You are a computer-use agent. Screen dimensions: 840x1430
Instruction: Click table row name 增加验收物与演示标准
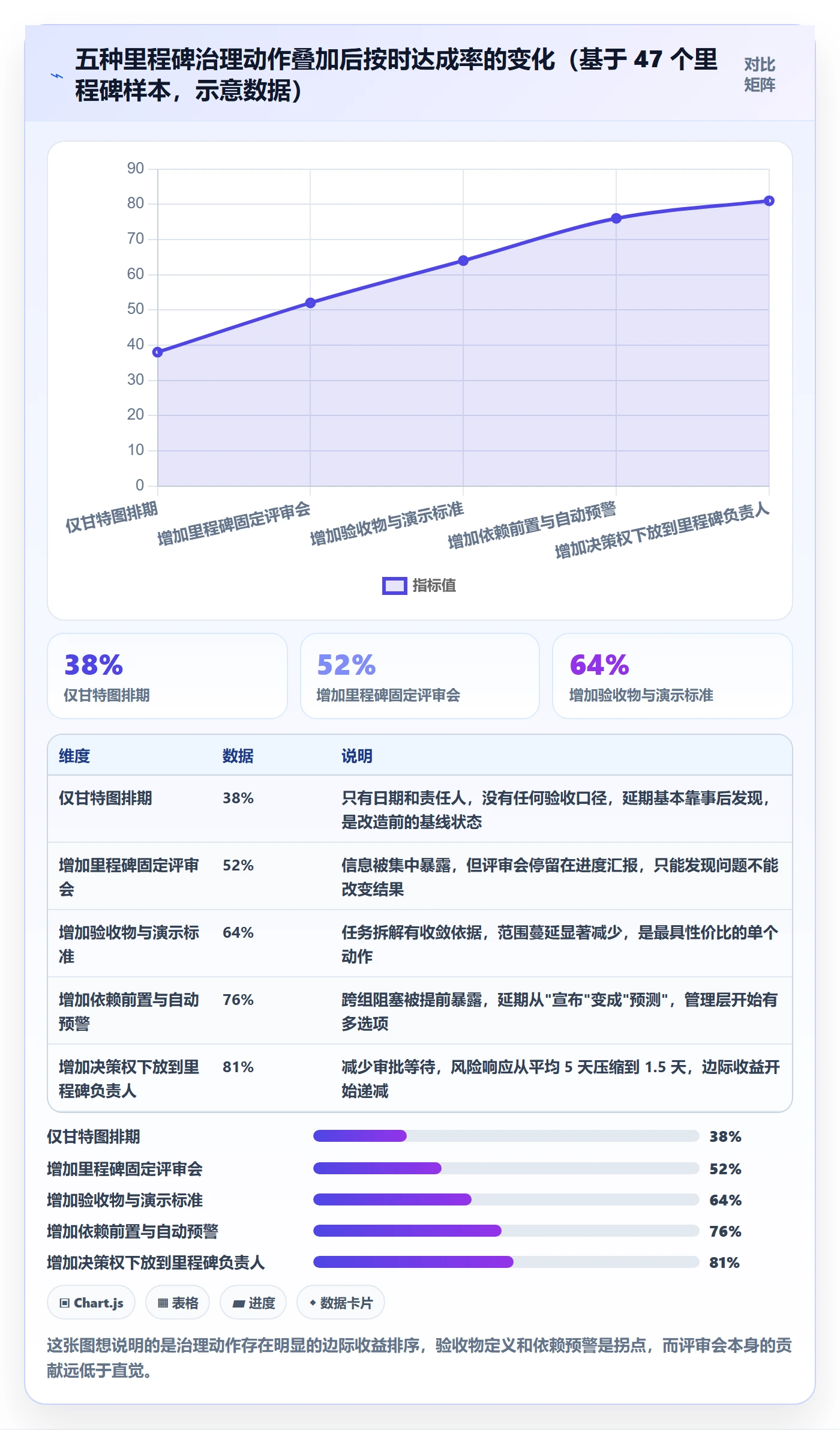pyautogui.click(x=129, y=944)
